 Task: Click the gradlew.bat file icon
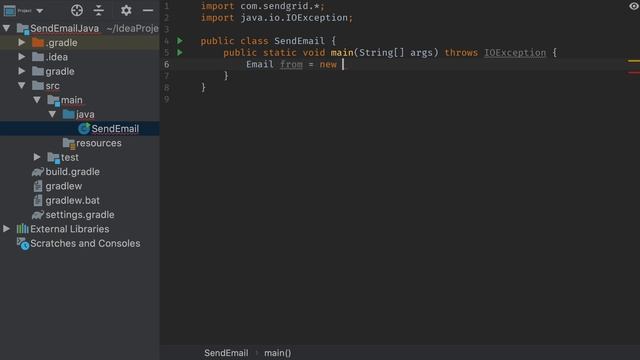click(38, 200)
